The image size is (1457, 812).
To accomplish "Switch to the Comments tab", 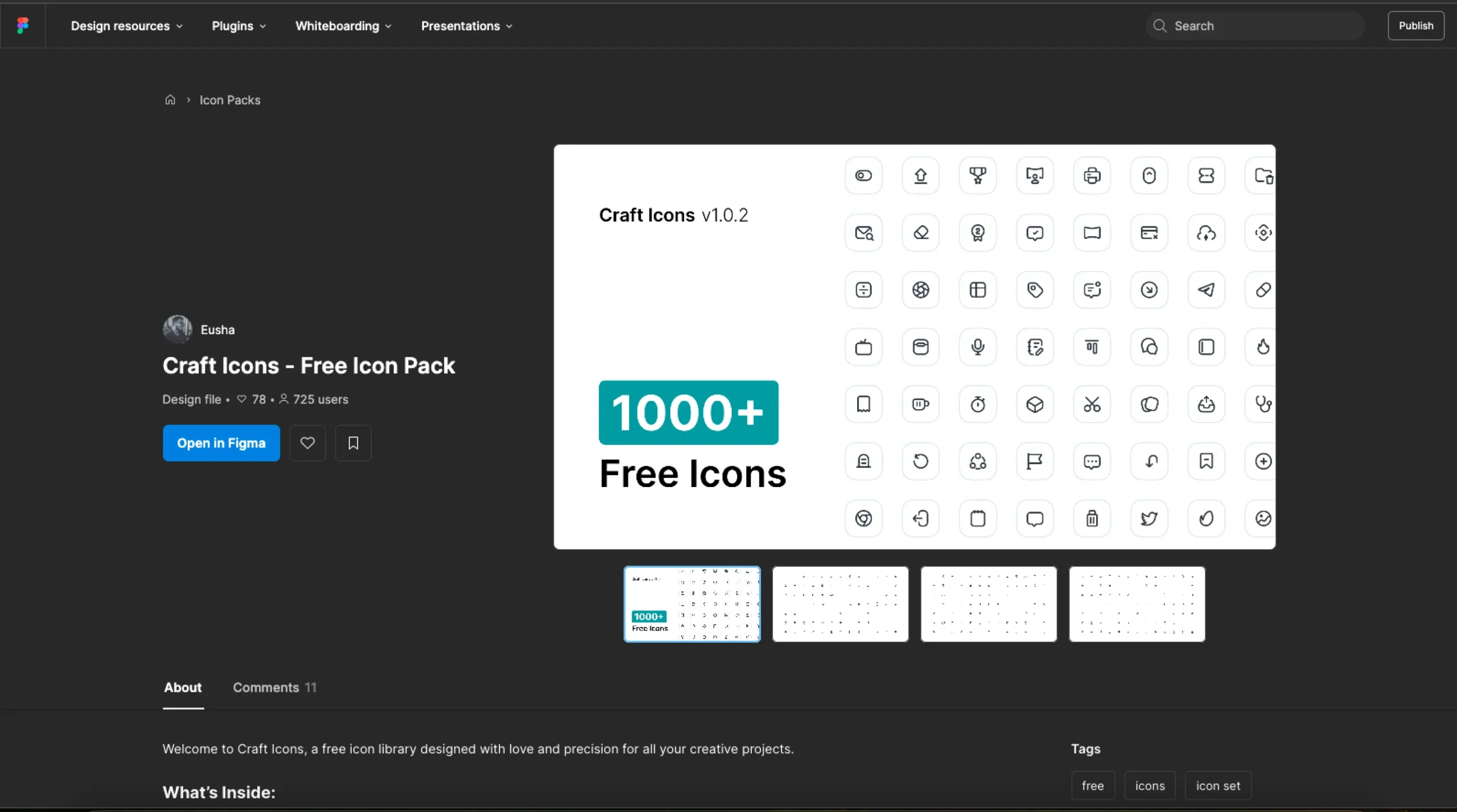I will [274, 687].
